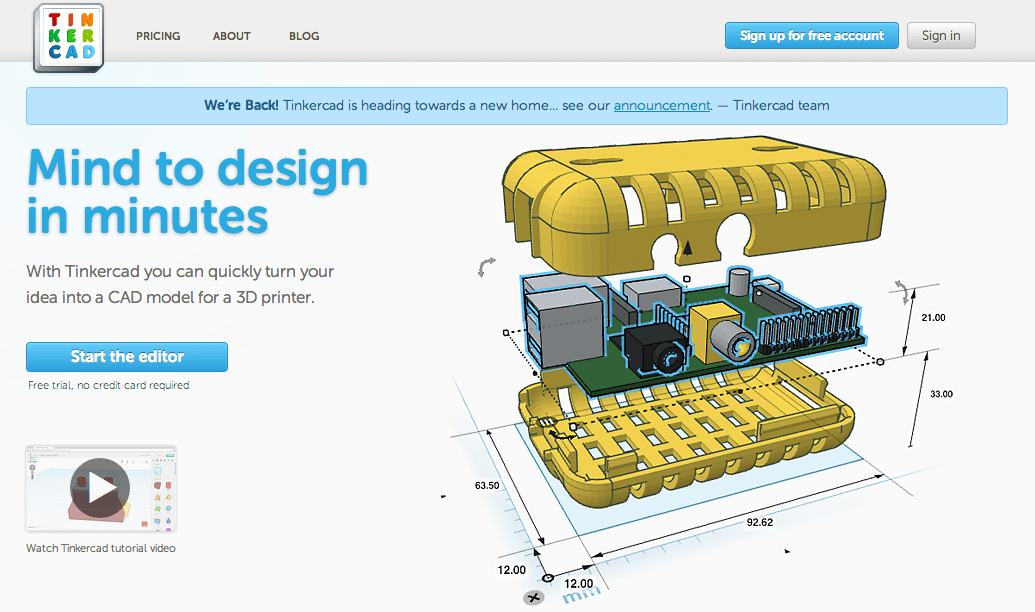Viewport: 1035px width, 612px height.
Task: Click the gray X circle icon near origin
Action: point(533,598)
